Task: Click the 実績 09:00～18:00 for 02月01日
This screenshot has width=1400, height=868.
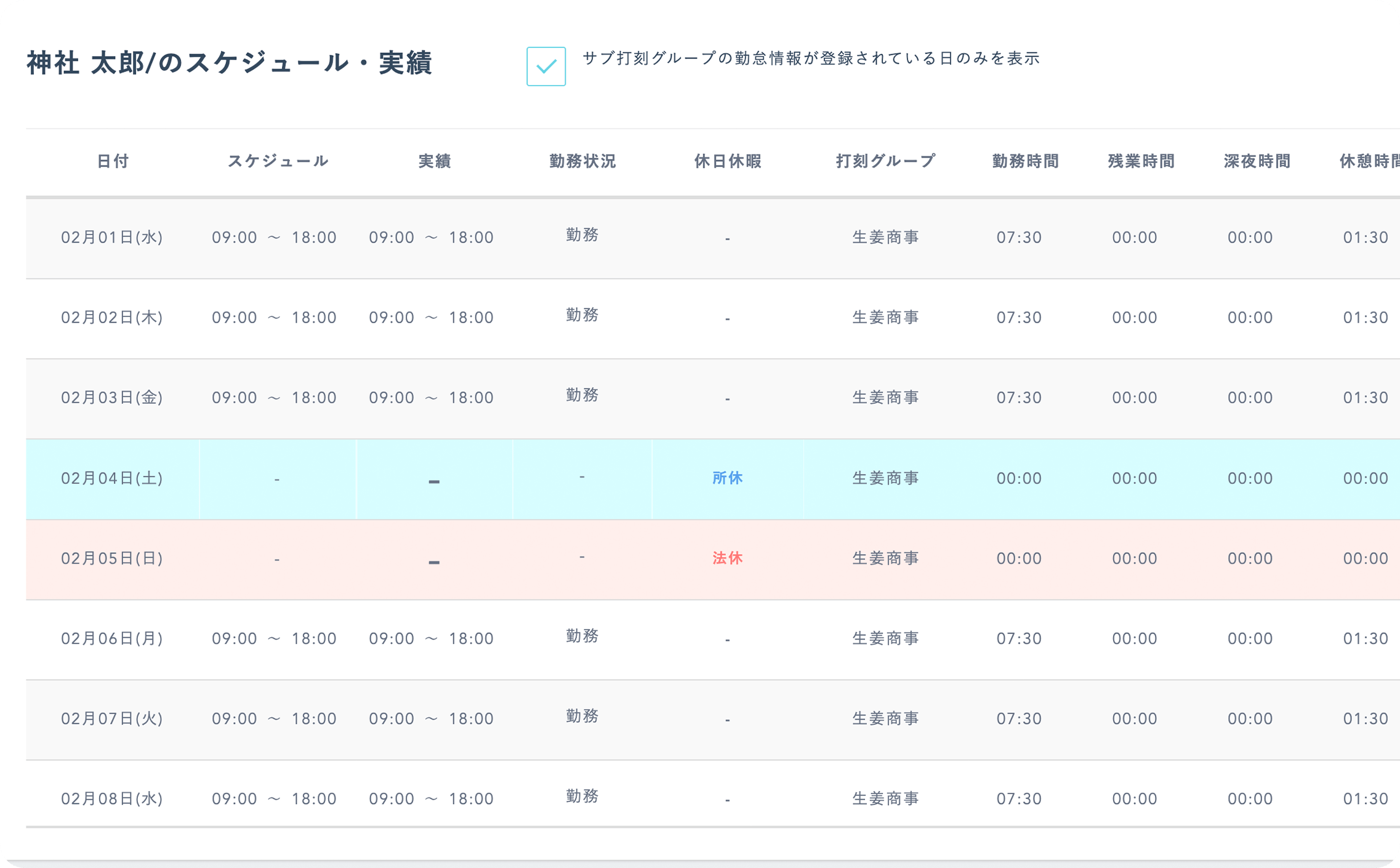Action: pyautogui.click(x=431, y=238)
